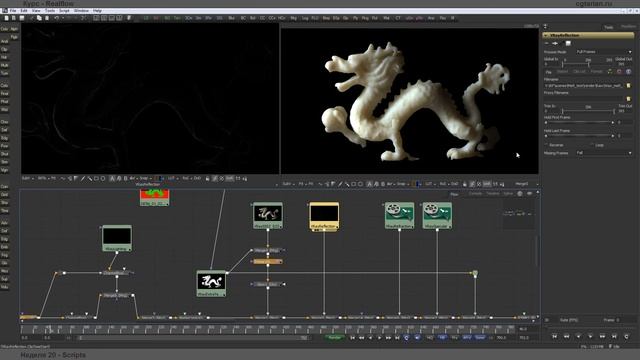The height and width of the screenshot is (360, 640).
Task: Go to last frame in right-side transport
Action: click(x=614, y=336)
